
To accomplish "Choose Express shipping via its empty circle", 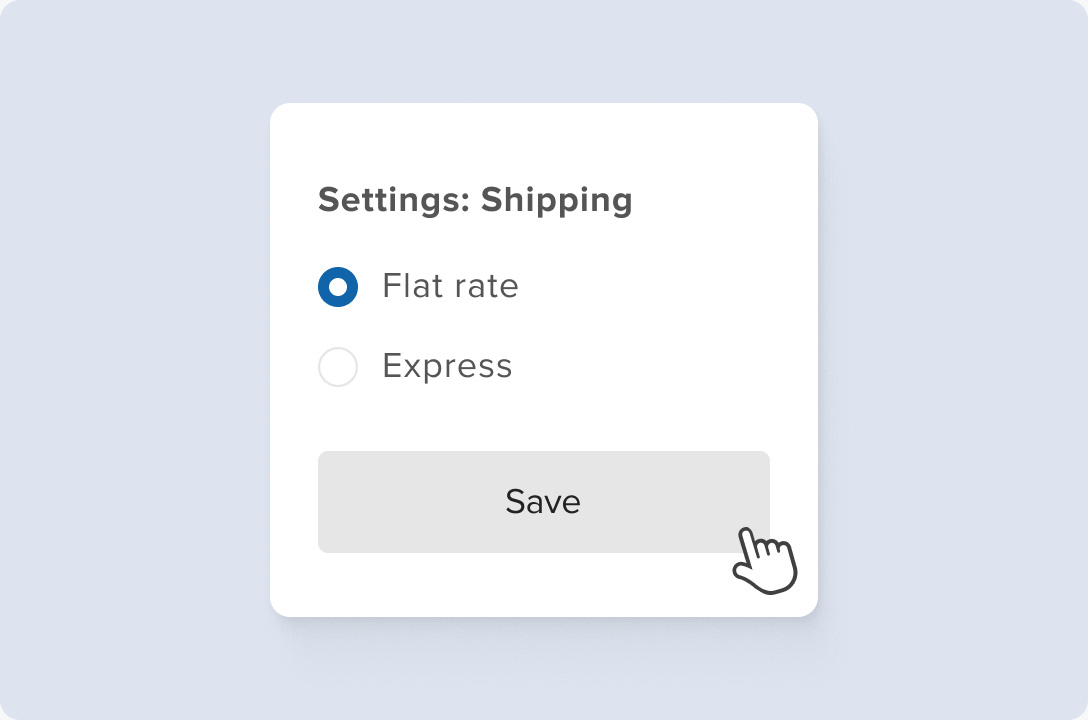I will point(338,367).
